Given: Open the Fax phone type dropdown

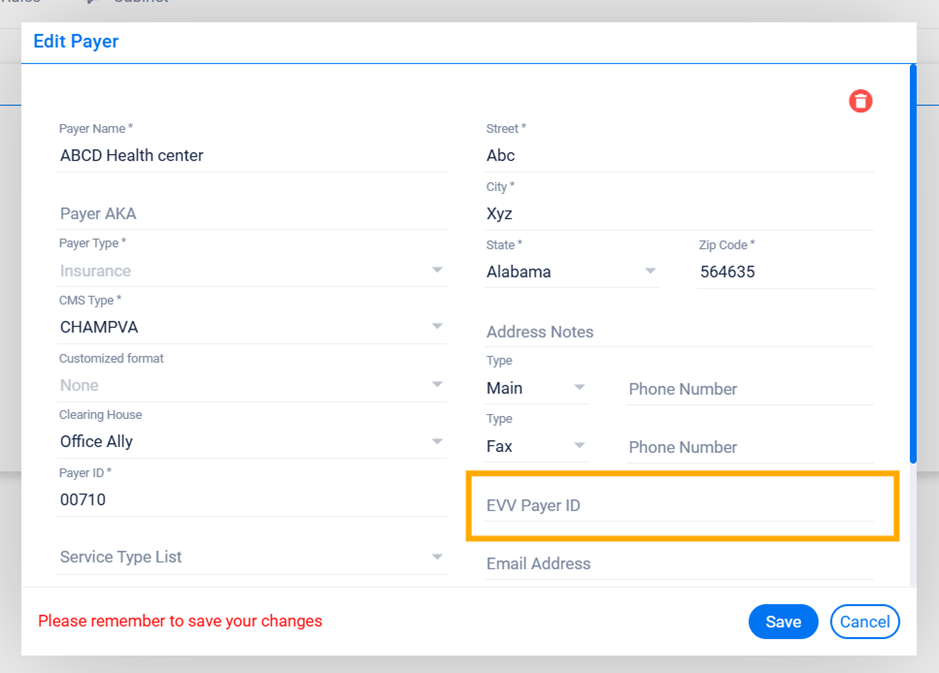Looking at the screenshot, I should click(579, 446).
